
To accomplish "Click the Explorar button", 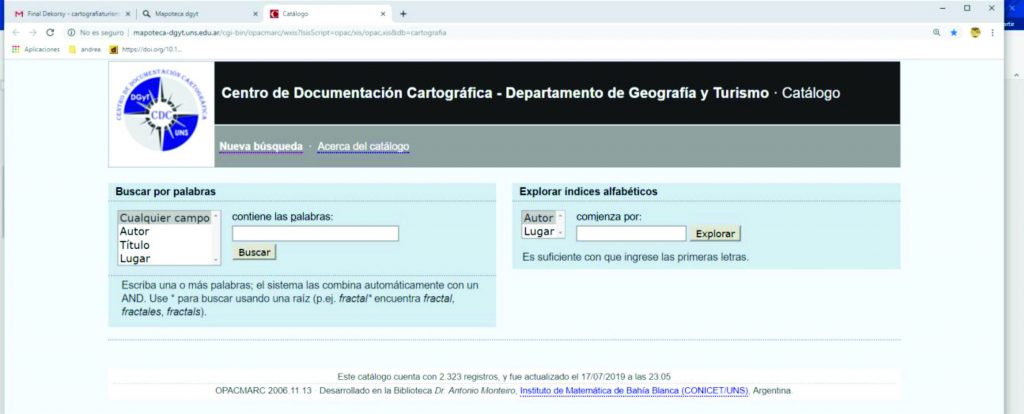I will coord(715,233).
